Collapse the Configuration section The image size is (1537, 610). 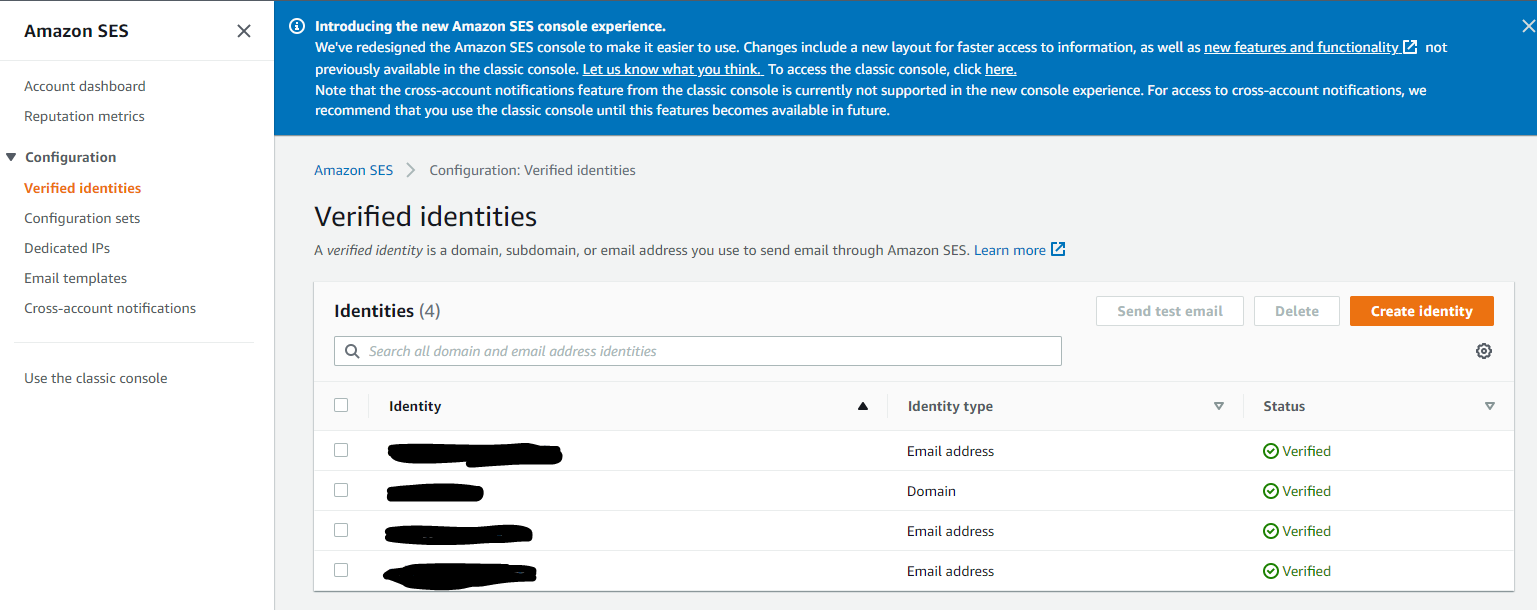11,157
